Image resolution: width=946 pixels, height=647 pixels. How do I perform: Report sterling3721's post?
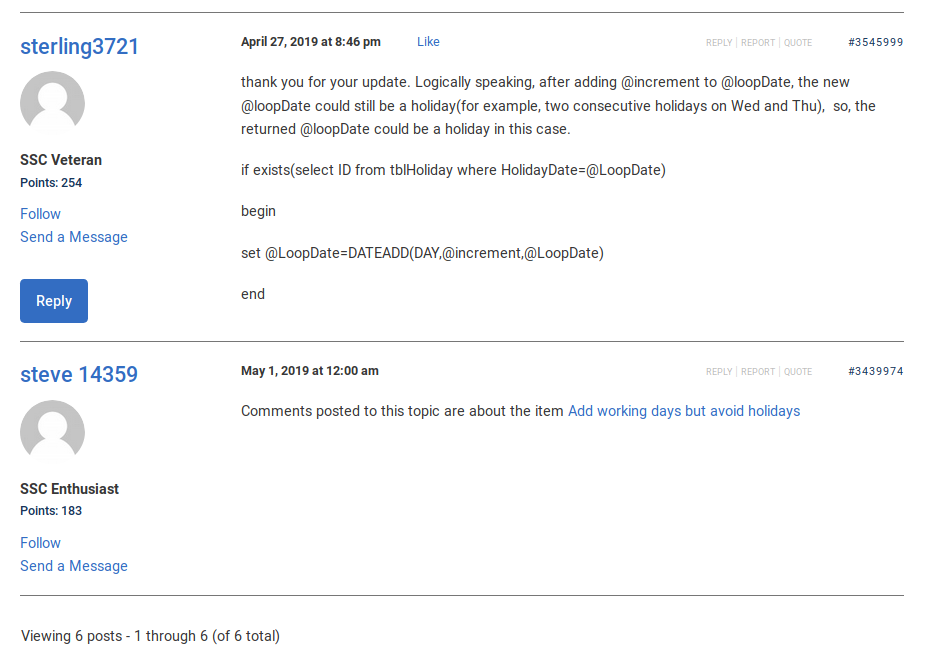click(x=758, y=43)
